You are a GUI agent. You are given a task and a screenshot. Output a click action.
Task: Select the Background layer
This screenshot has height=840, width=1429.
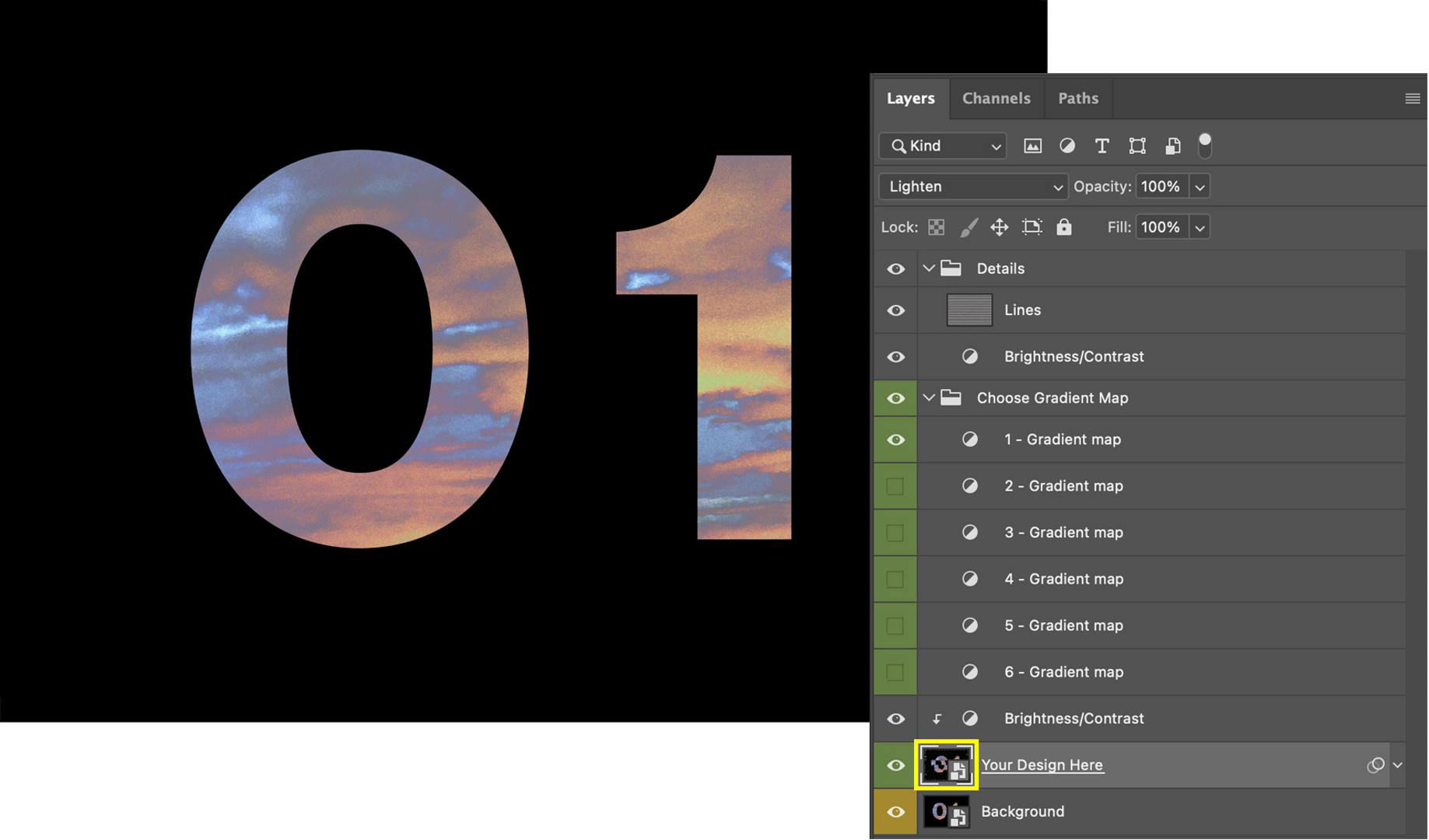[x=1022, y=811]
